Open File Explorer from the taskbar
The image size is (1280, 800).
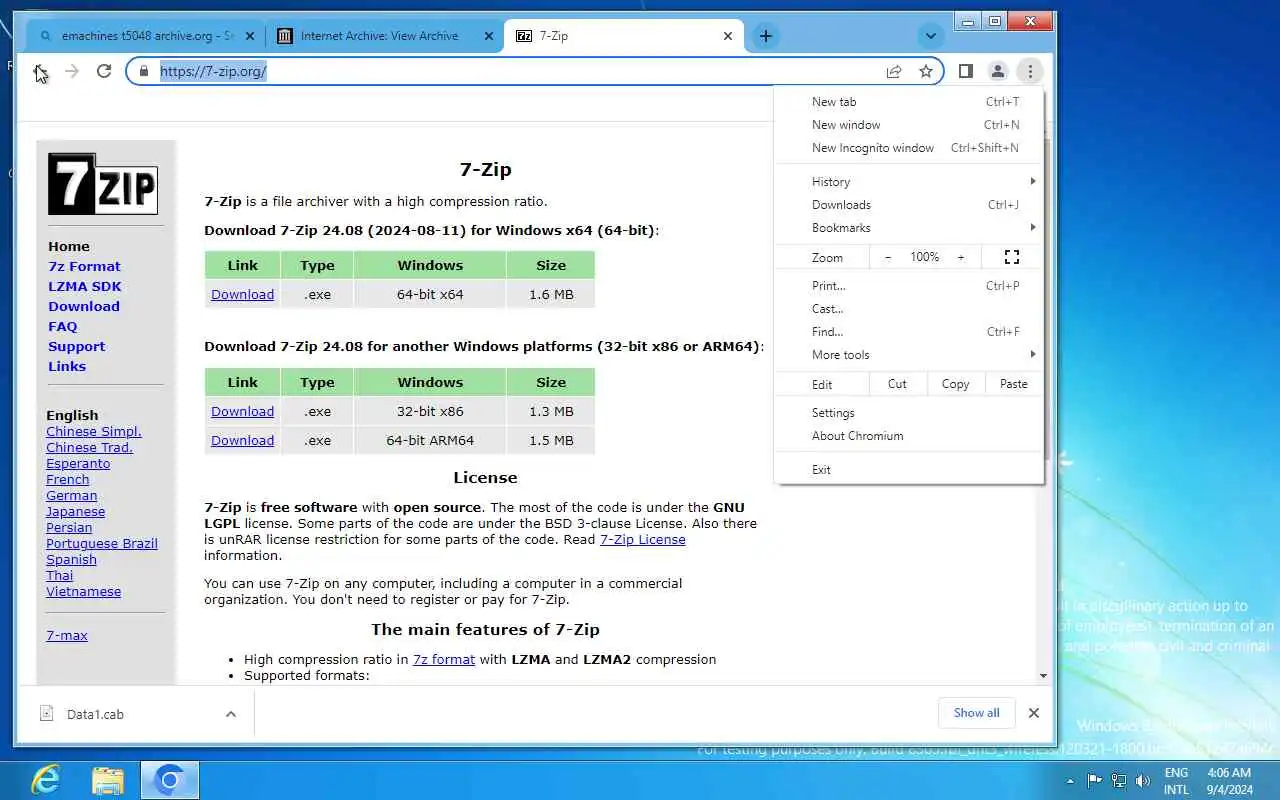(x=107, y=780)
